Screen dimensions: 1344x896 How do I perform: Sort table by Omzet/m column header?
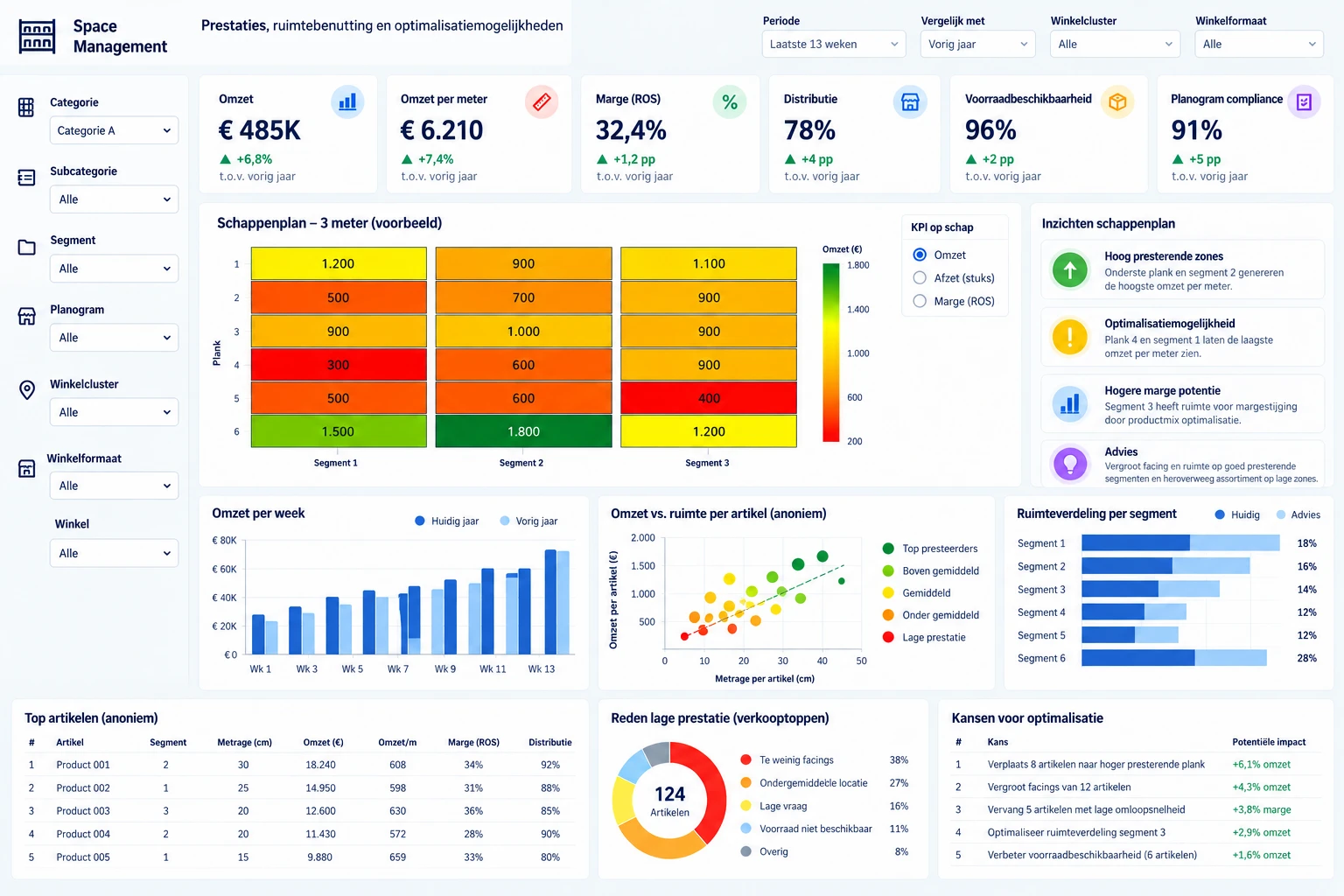point(397,742)
